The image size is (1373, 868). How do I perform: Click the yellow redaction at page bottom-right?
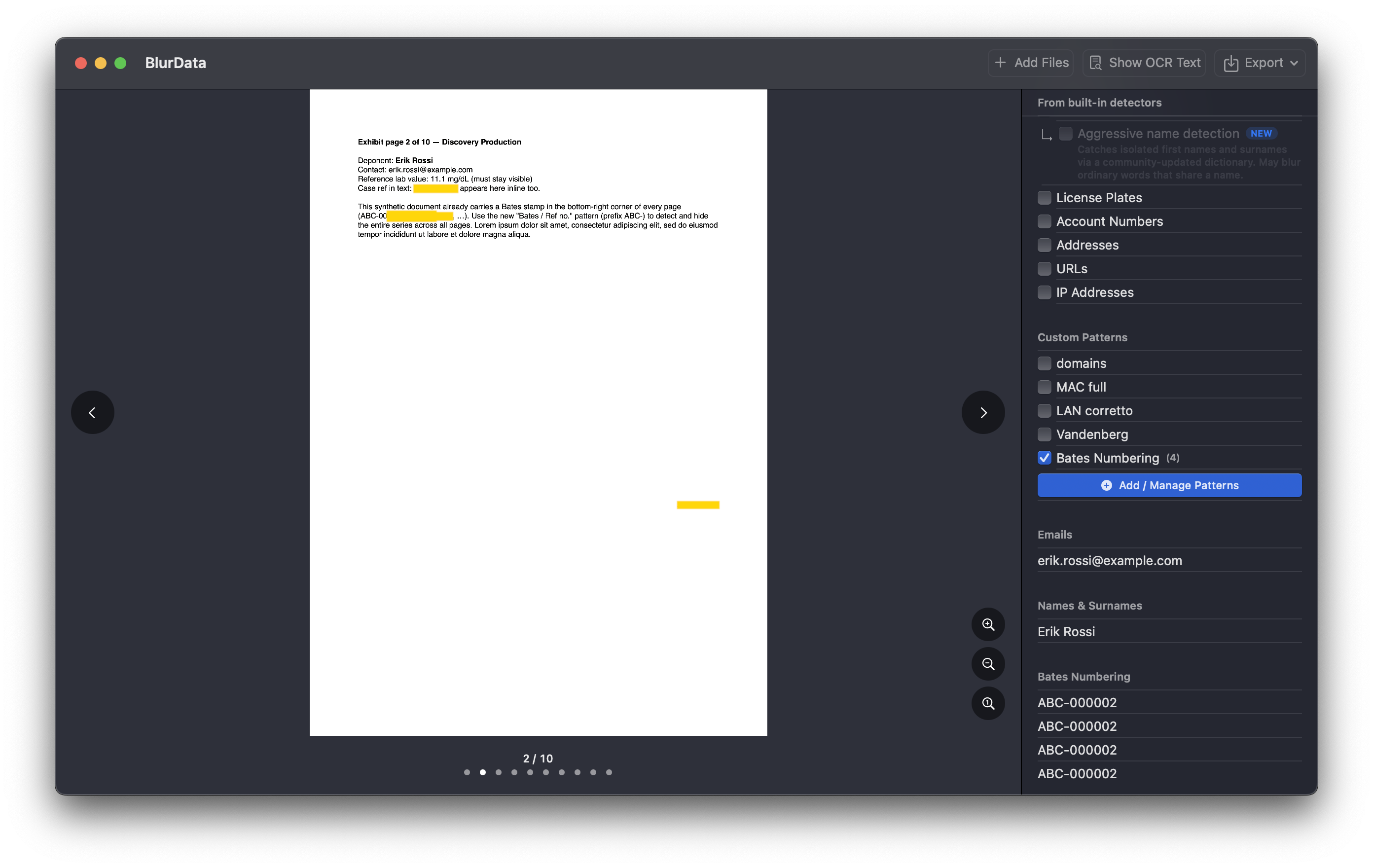tap(698, 505)
